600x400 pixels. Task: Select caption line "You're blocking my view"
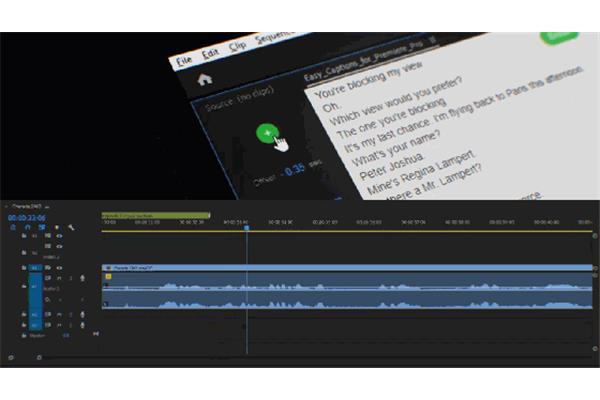pos(368,78)
